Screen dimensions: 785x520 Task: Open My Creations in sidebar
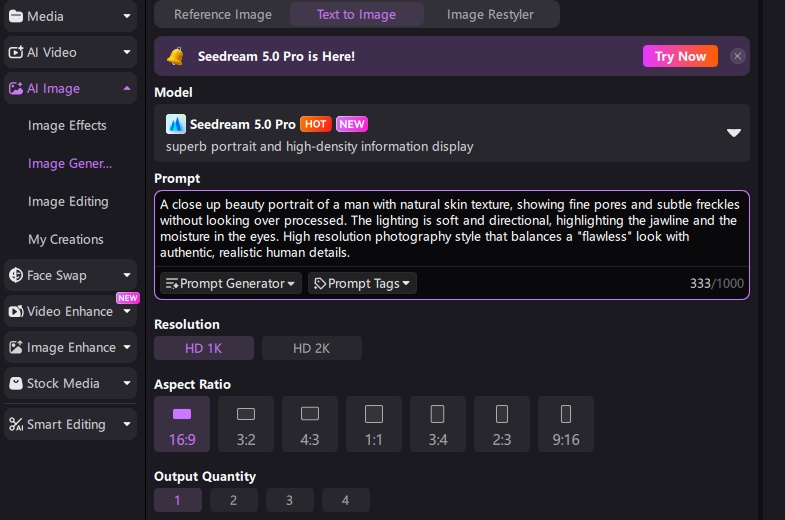click(66, 239)
